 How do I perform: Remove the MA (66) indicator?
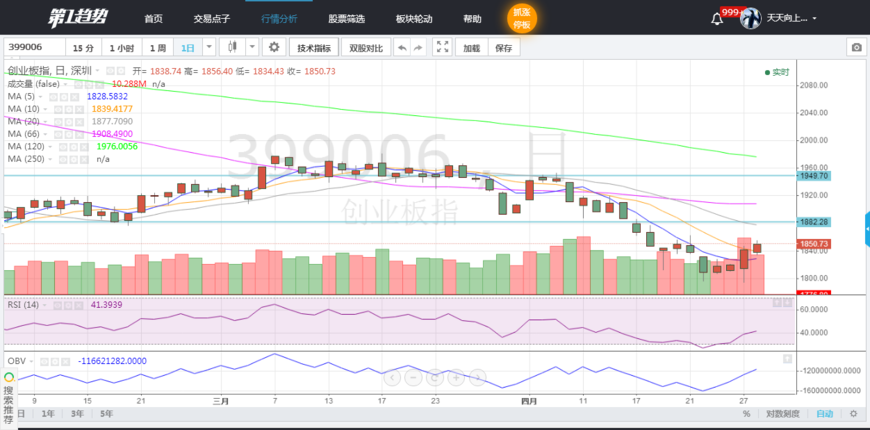(79, 134)
